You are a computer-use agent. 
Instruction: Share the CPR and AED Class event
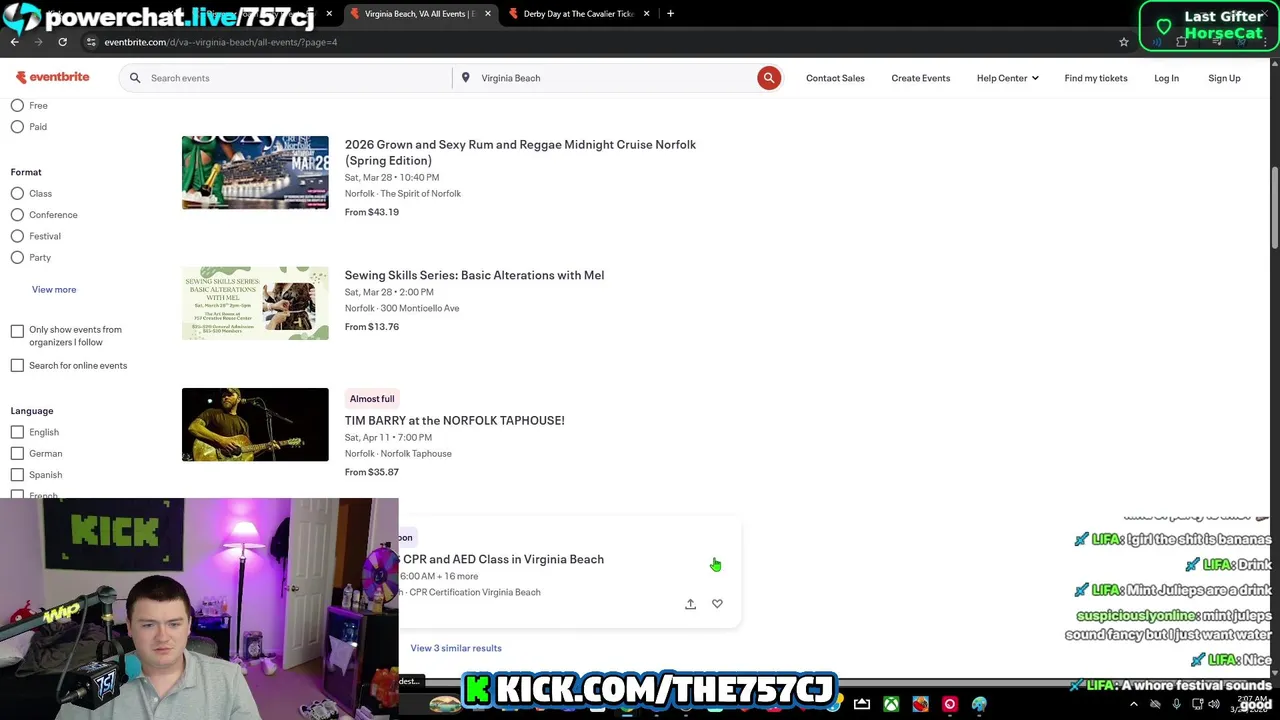tap(690, 604)
